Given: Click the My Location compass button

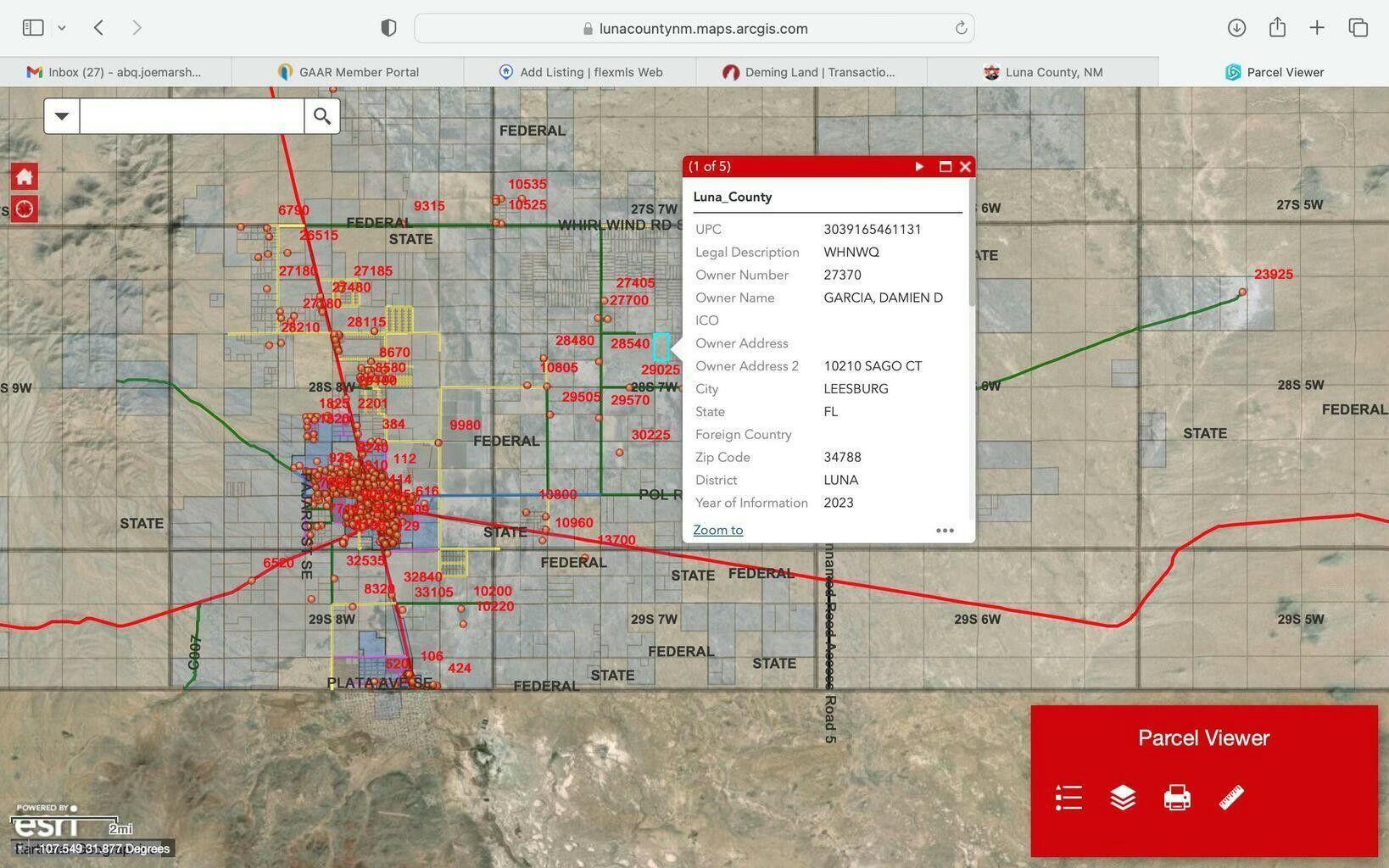Looking at the screenshot, I should (x=24, y=209).
